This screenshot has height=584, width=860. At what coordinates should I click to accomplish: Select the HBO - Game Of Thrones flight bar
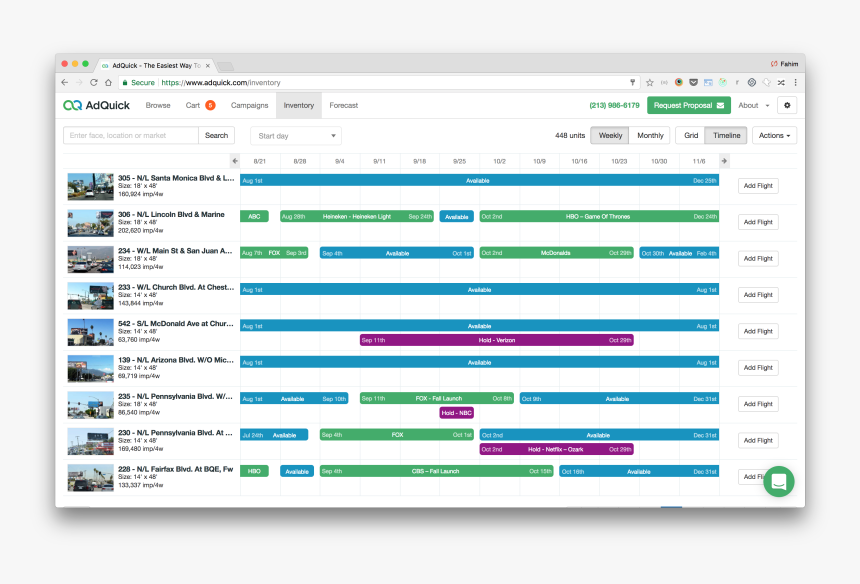pyautogui.click(x=599, y=217)
